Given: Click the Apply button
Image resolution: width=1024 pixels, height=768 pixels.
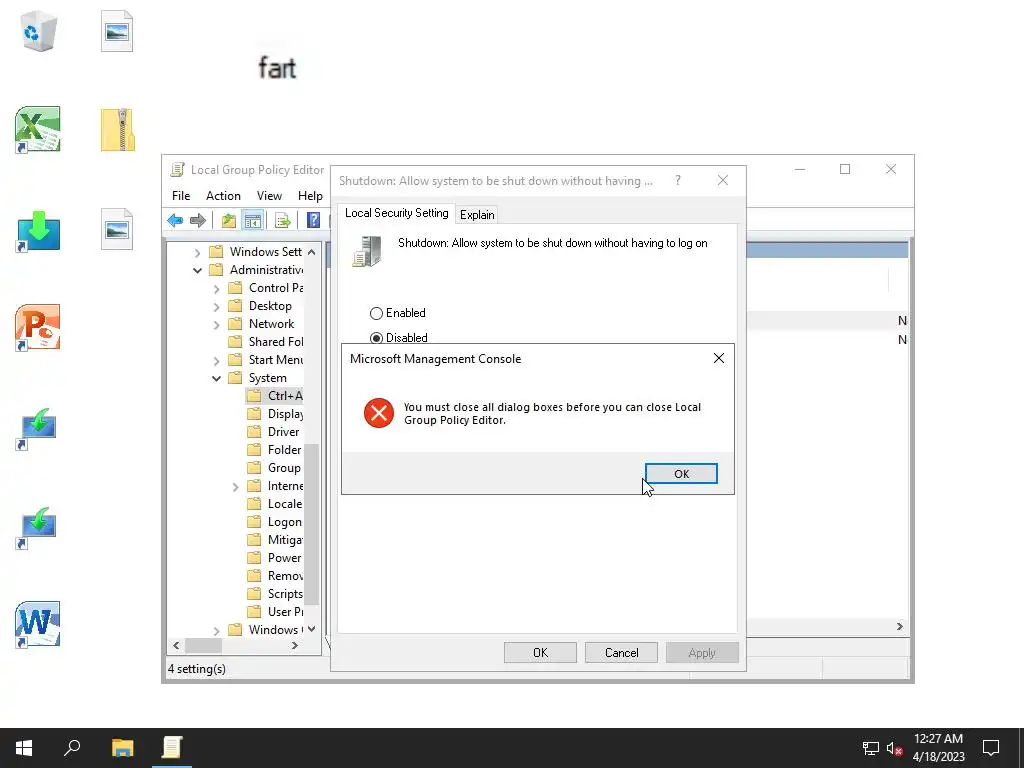Looking at the screenshot, I should click(702, 652).
